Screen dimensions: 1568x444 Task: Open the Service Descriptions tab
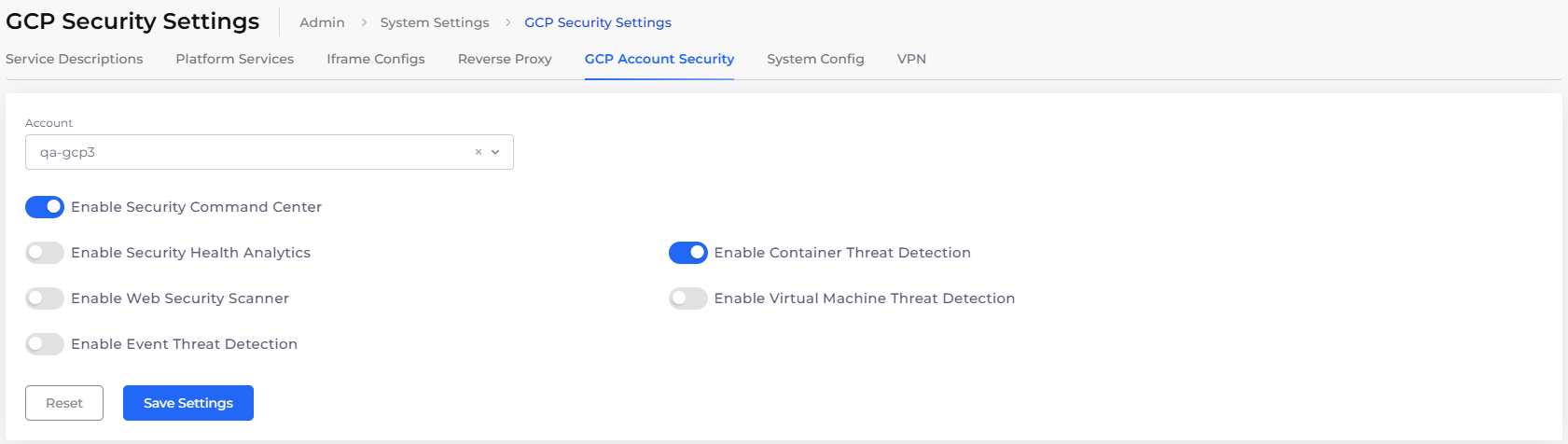pyautogui.click(x=75, y=59)
